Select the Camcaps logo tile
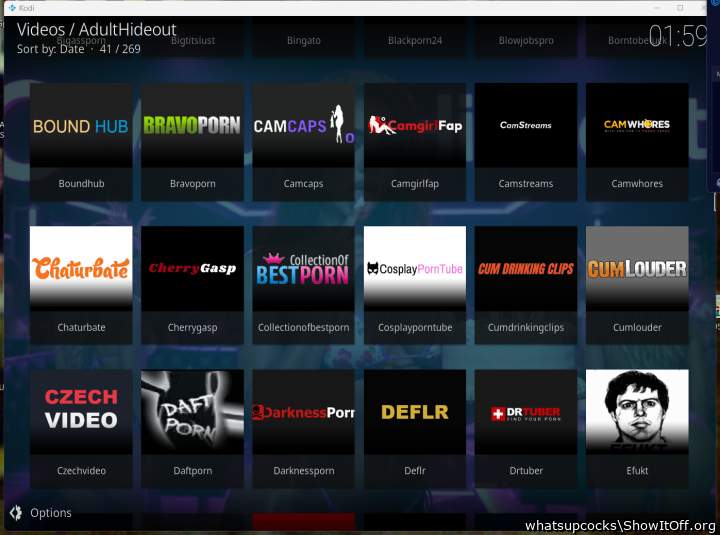The image size is (720, 535). point(304,125)
